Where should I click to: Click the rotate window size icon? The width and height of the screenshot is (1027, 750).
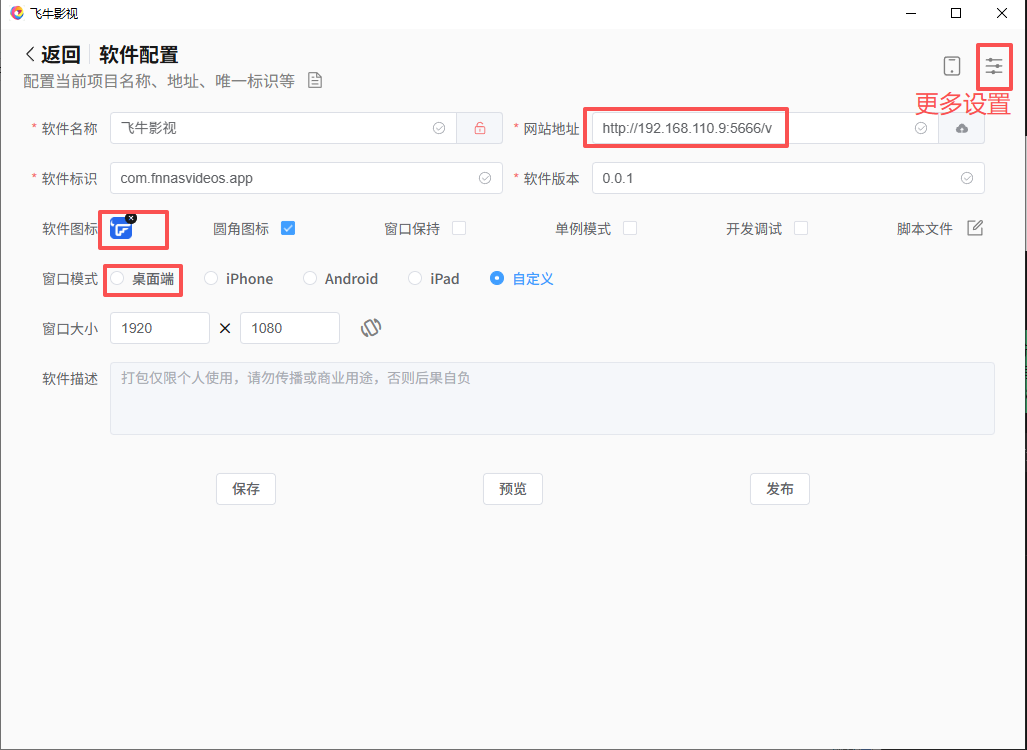coord(371,328)
